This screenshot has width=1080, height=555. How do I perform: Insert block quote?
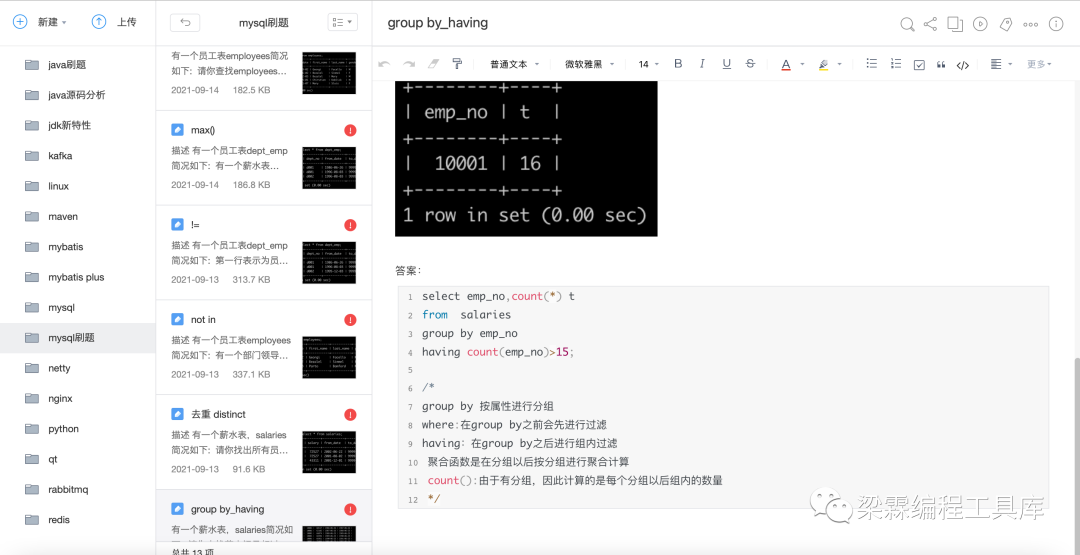click(941, 65)
